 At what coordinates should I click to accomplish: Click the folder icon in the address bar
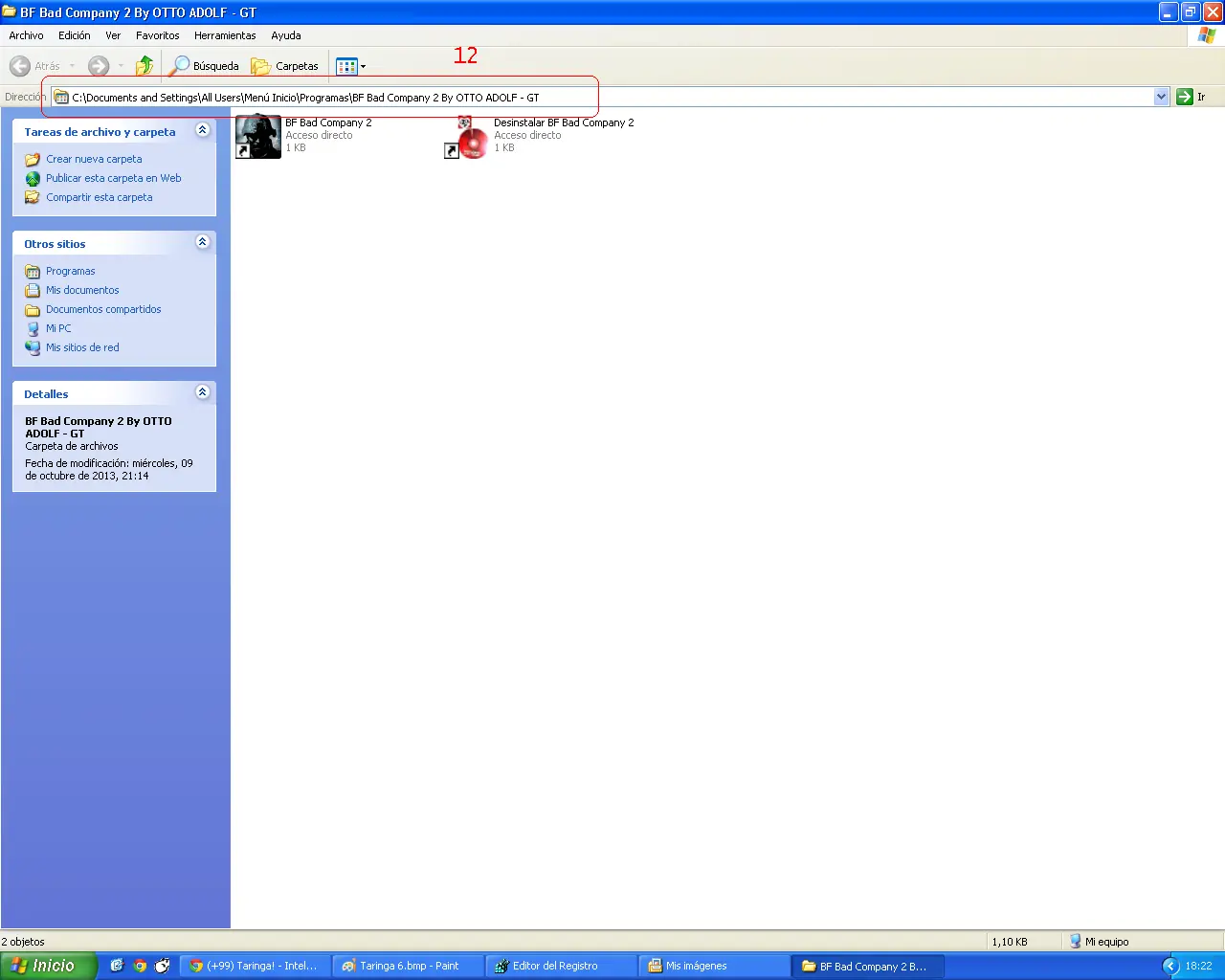61,97
